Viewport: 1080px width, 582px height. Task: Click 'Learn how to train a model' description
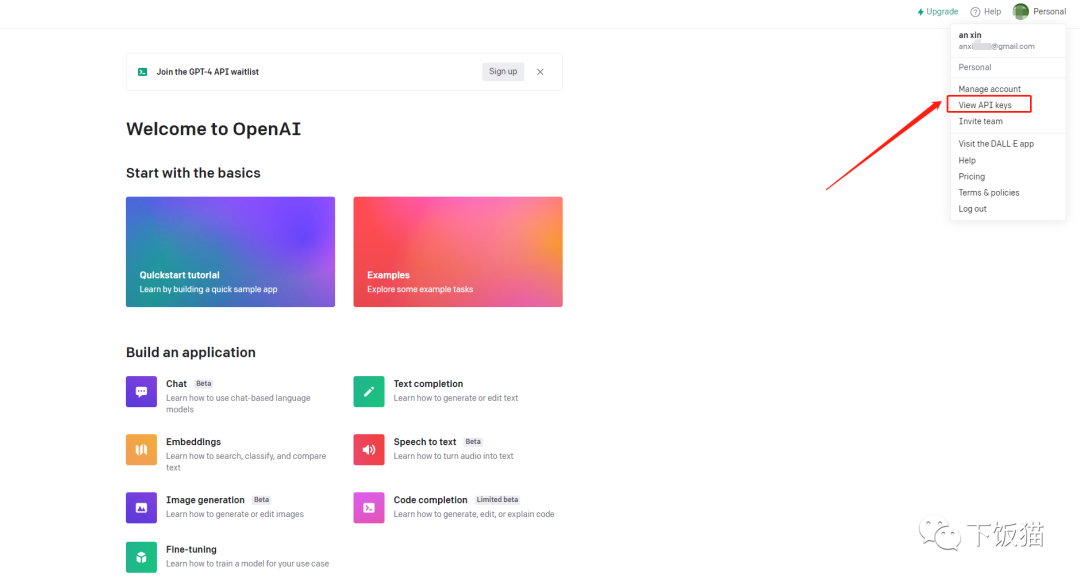pyautogui.click(x=247, y=563)
